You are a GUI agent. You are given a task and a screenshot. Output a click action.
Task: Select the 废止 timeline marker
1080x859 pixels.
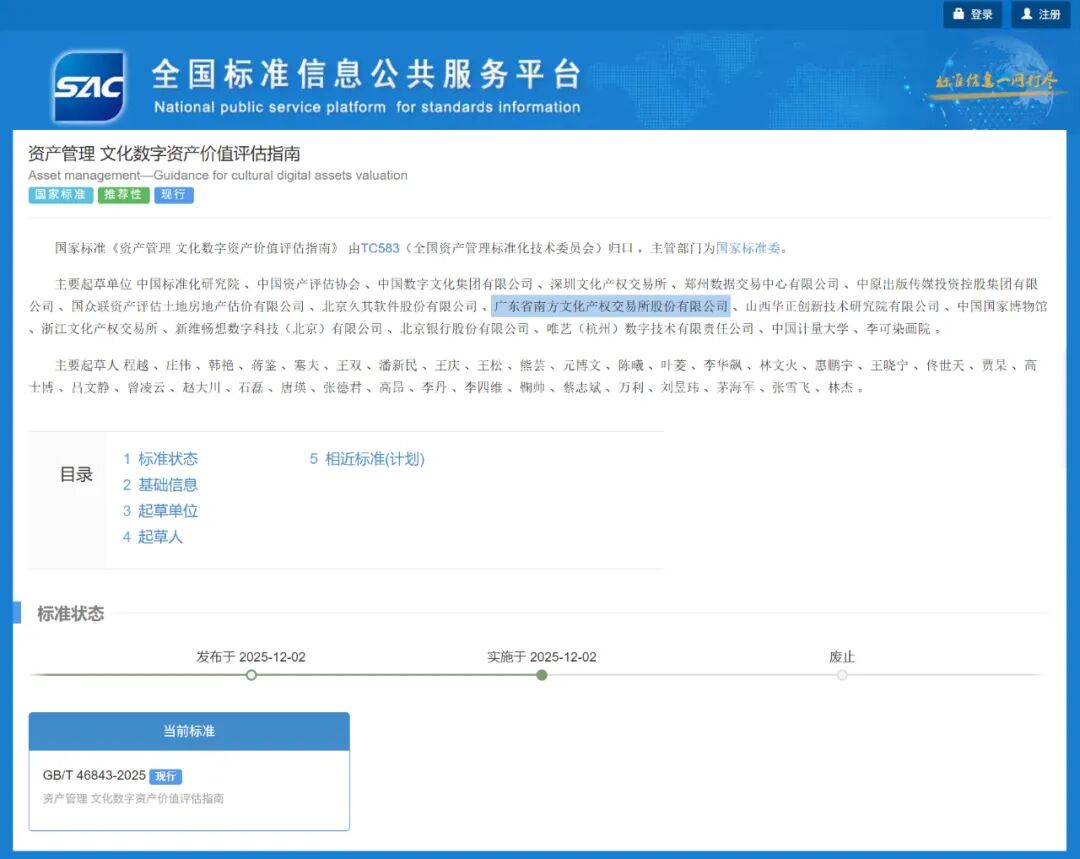(x=842, y=675)
